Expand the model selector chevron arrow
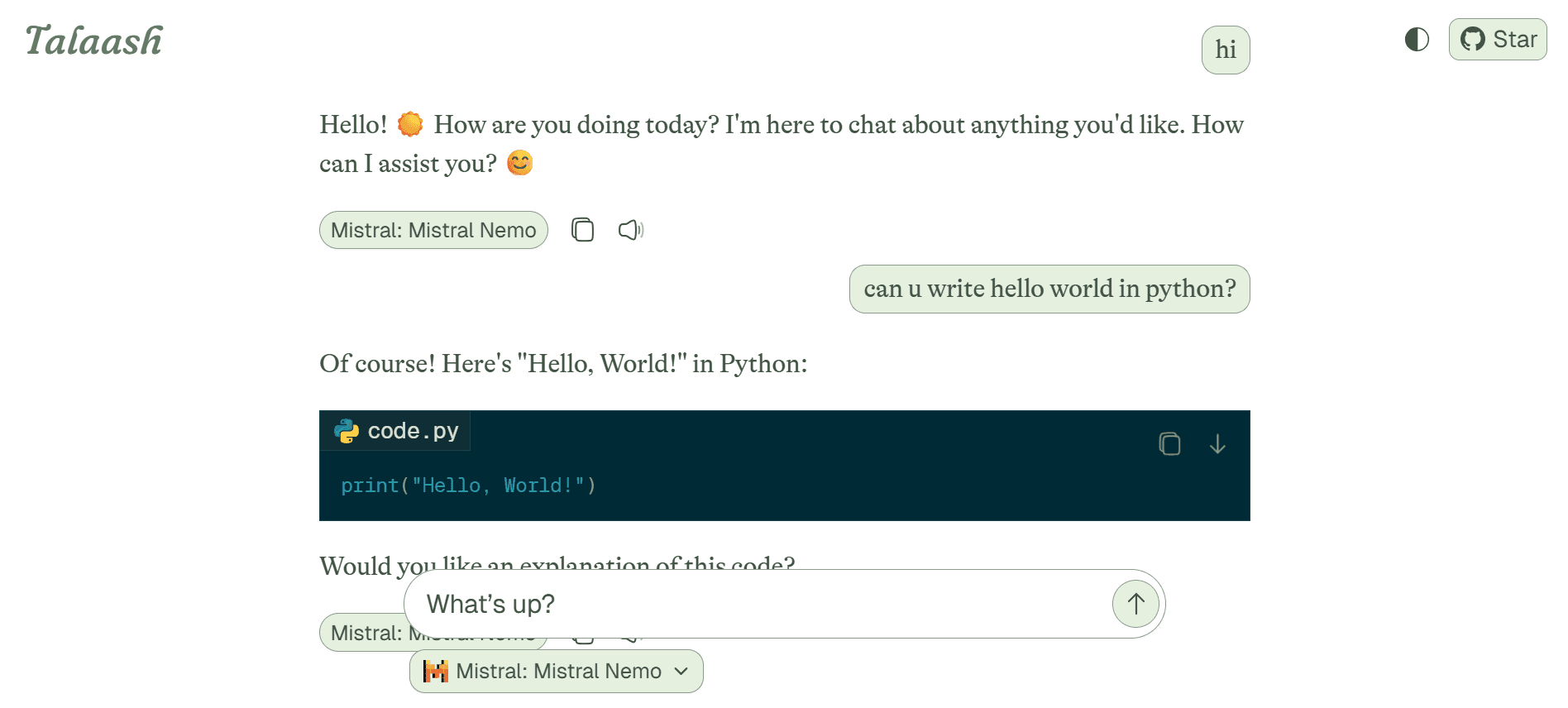1568x708 pixels. pos(681,671)
